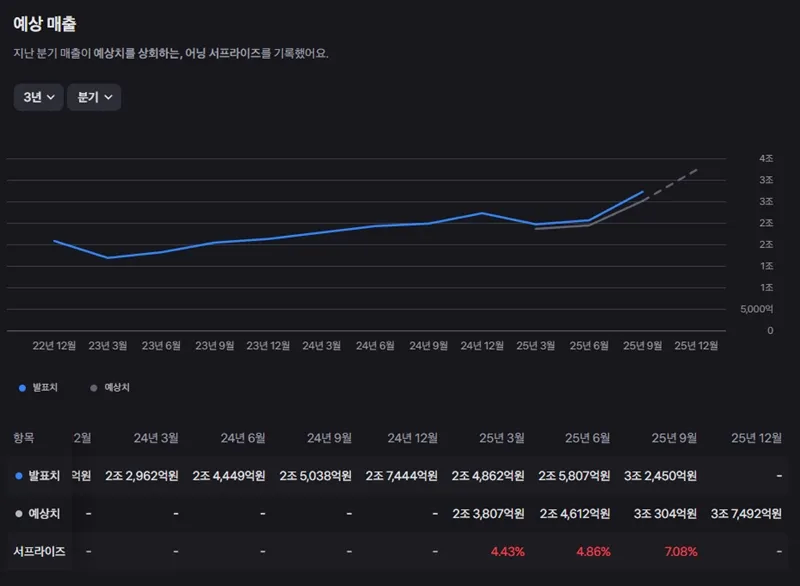Toggle the 예상치 series in chart legend

pos(111,387)
